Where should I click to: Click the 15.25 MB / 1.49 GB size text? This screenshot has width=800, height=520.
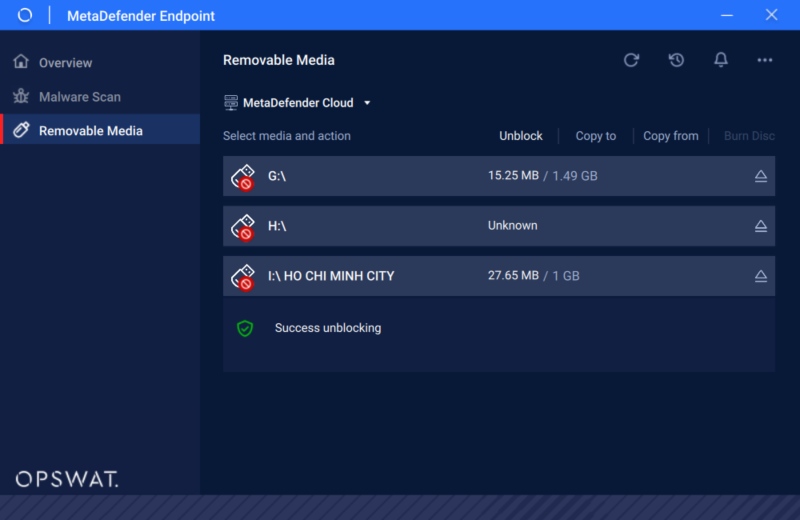pos(542,176)
